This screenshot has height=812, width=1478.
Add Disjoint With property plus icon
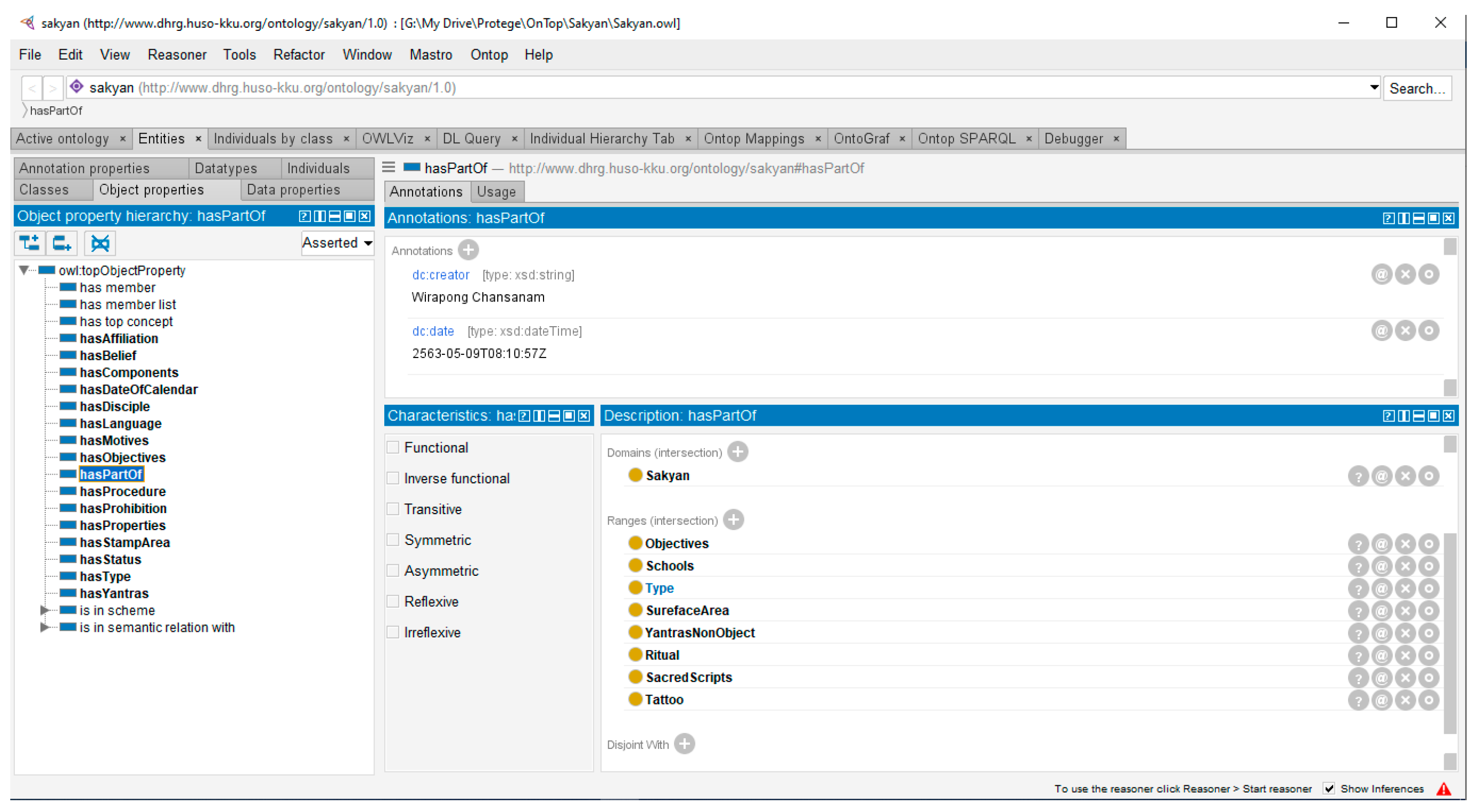click(684, 744)
